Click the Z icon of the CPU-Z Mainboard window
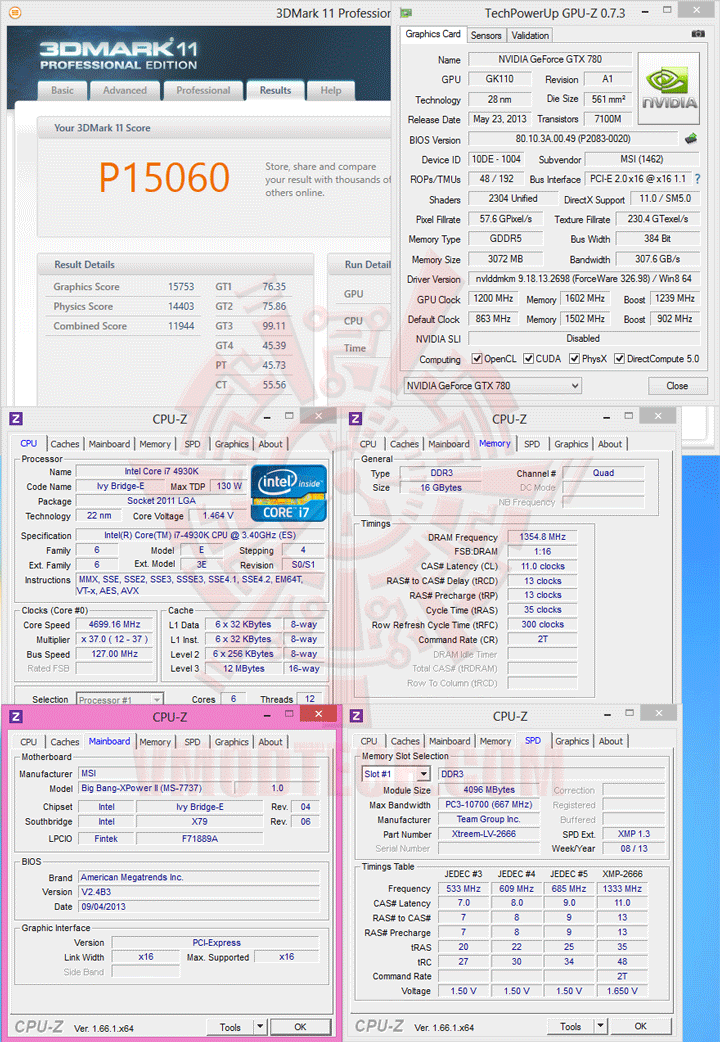This screenshot has height=1042, width=720. click(16, 716)
